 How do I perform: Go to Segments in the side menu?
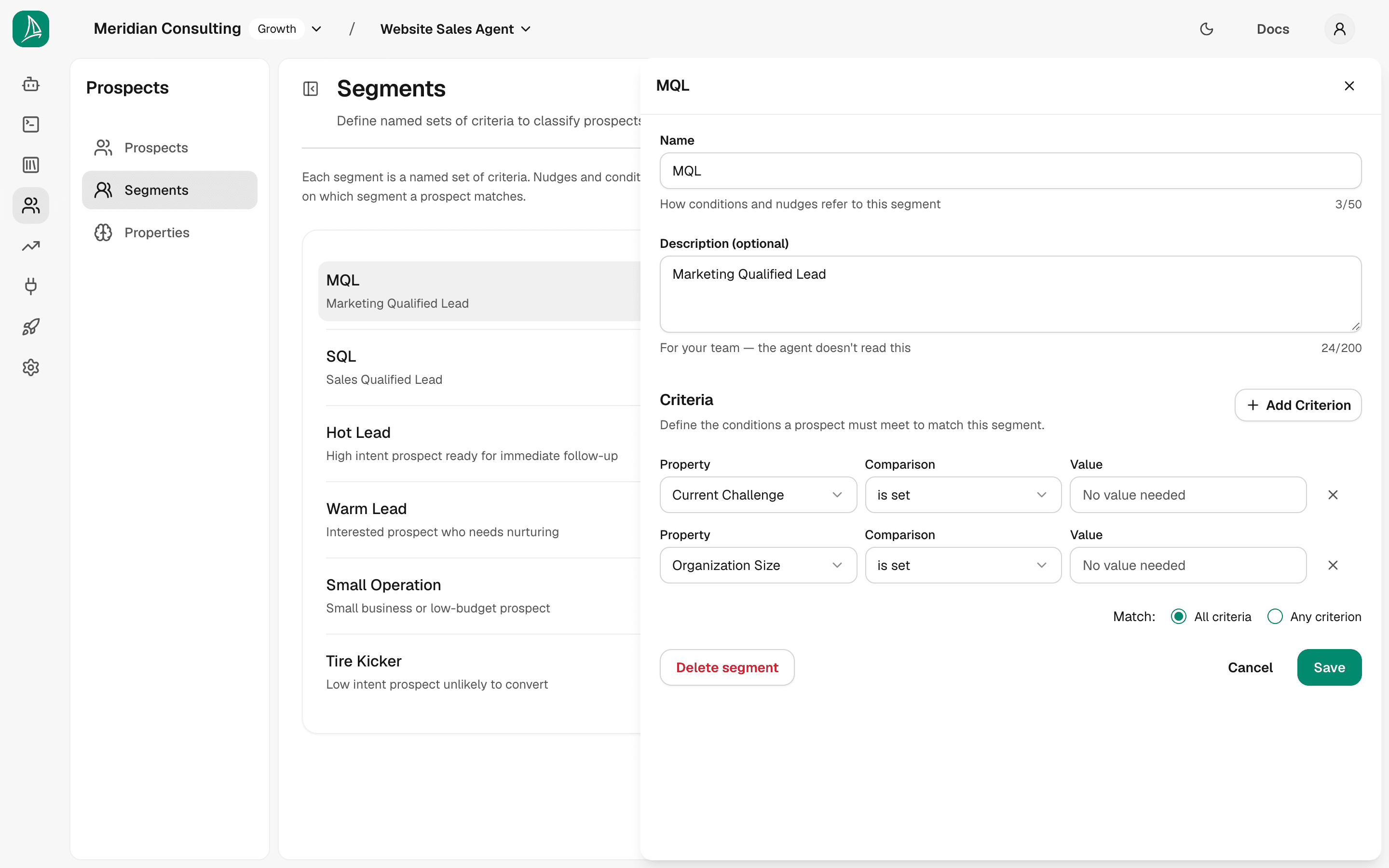tap(169, 190)
